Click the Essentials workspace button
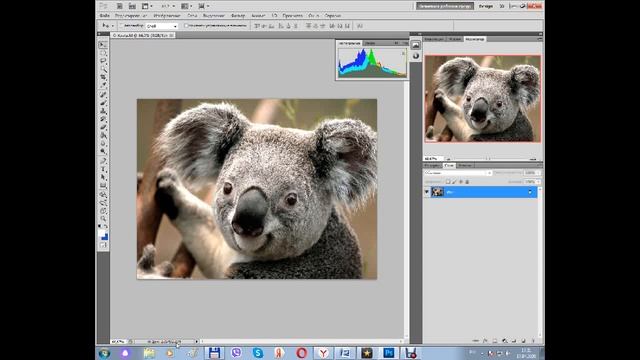The width and height of the screenshot is (640, 360). pos(445,6)
